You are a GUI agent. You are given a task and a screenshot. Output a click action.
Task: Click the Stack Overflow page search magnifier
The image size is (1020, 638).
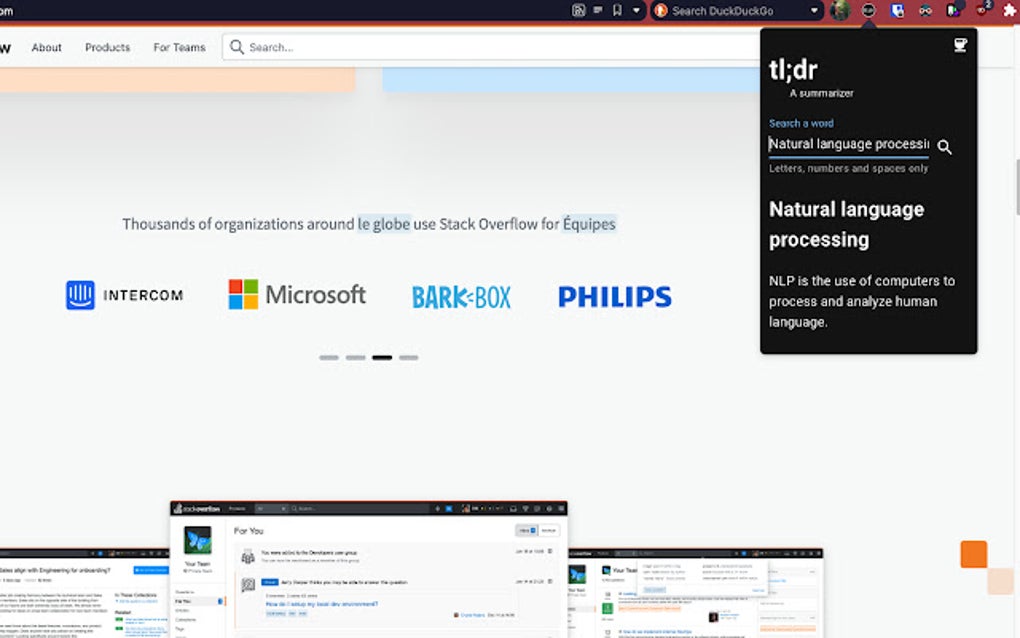pos(236,46)
